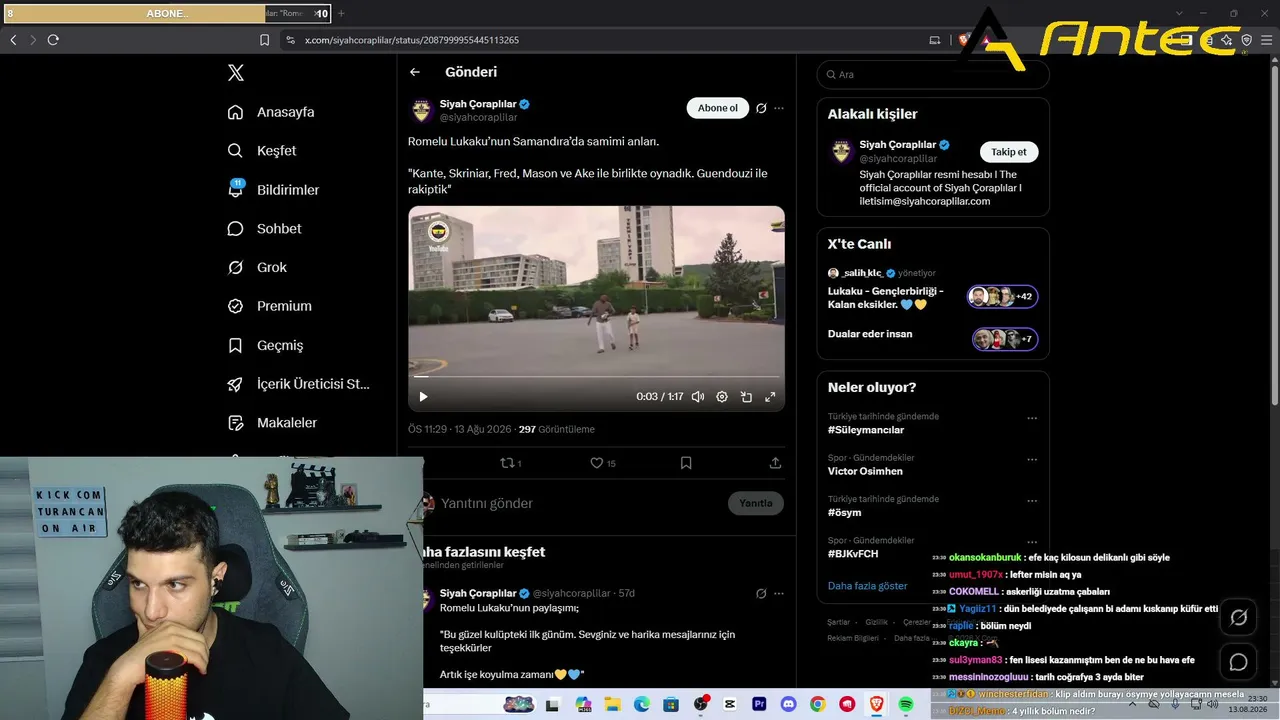
Task: Click the Grok icon beside Abone ol
Action: tap(761, 108)
